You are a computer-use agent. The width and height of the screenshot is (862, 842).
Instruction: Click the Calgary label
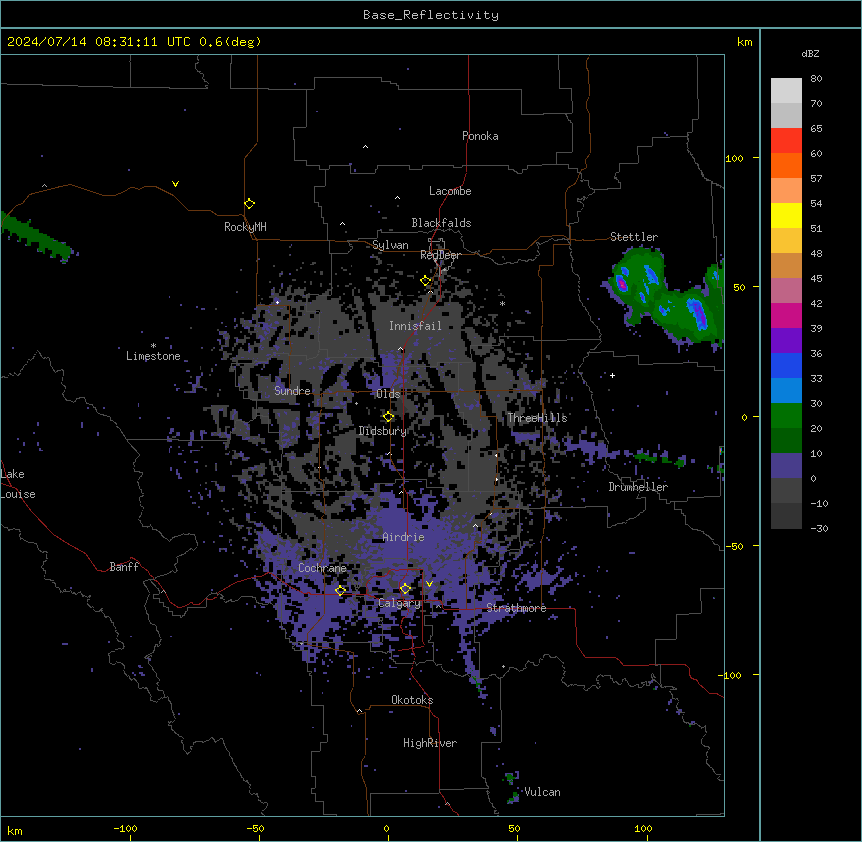[399, 603]
